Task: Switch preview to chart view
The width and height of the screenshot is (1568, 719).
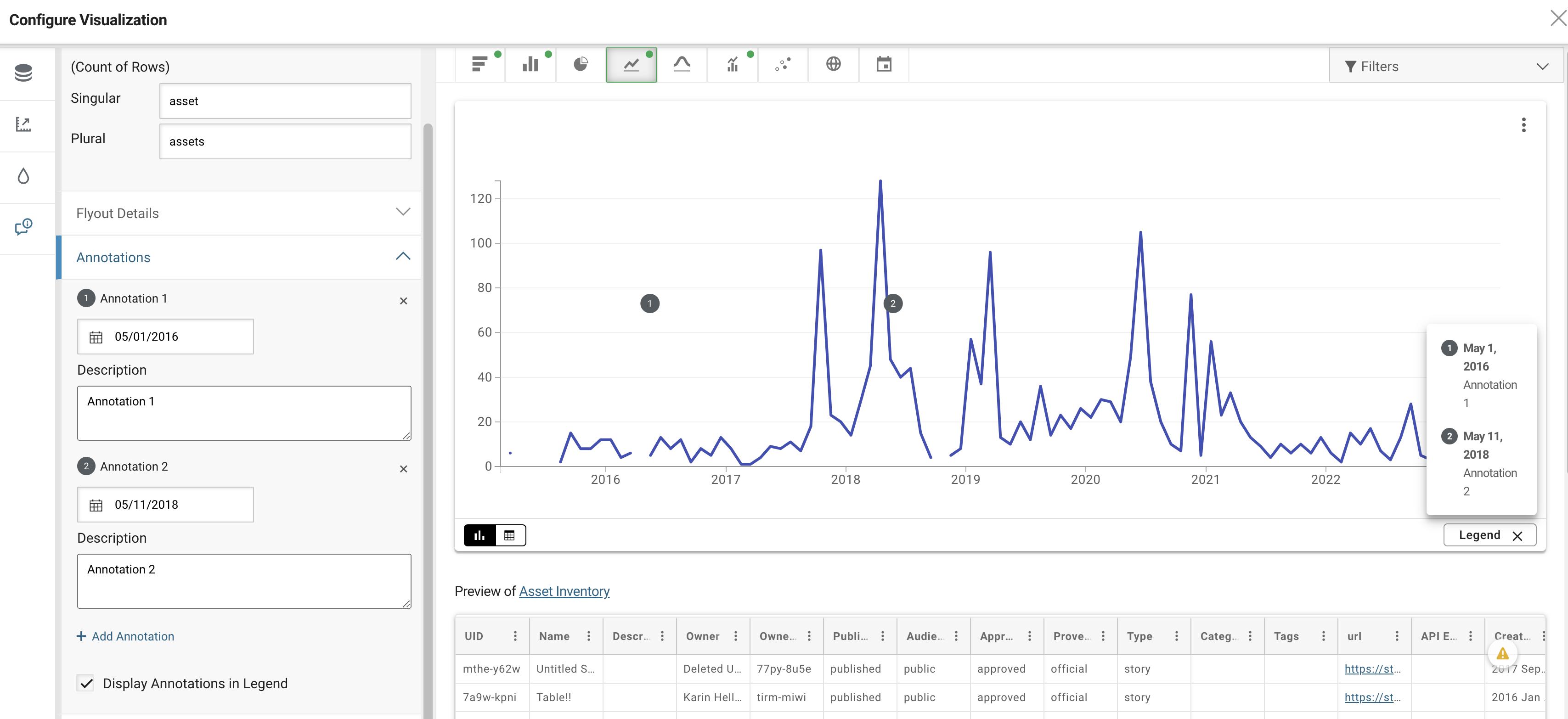Action: click(x=479, y=535)
